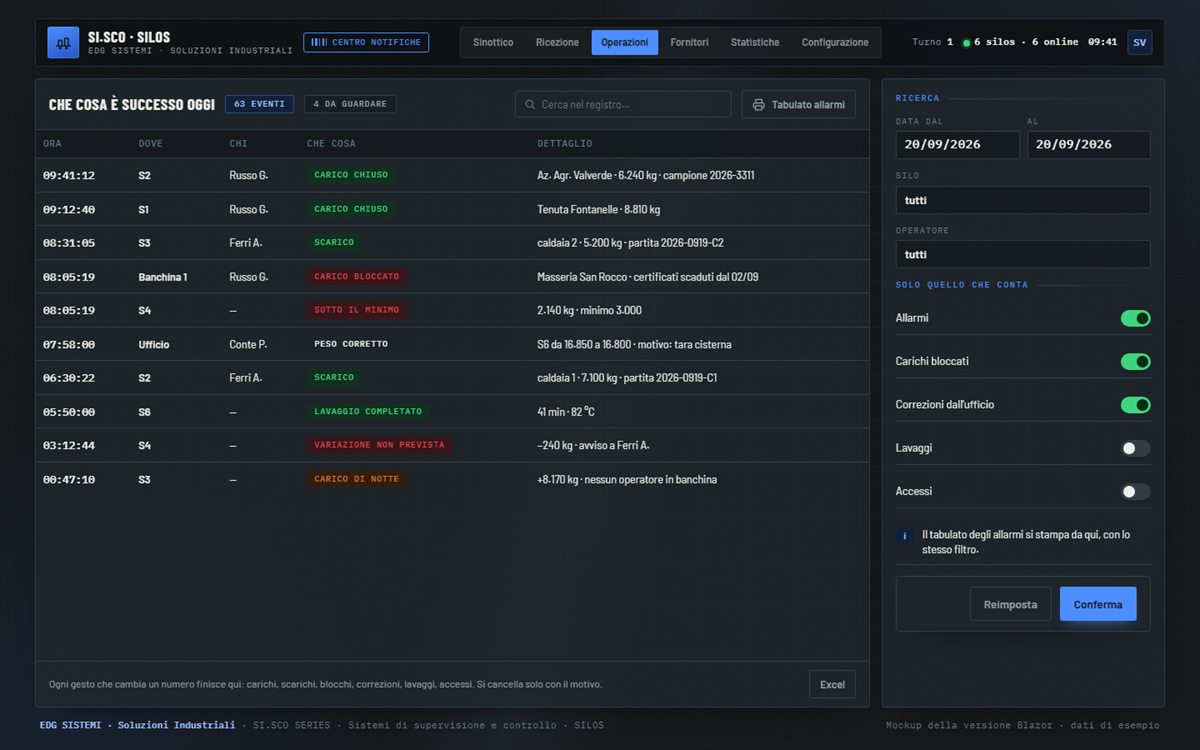Click the 08:31:05 timestamp cell
Screen dimensions: 1200x750
69,243
